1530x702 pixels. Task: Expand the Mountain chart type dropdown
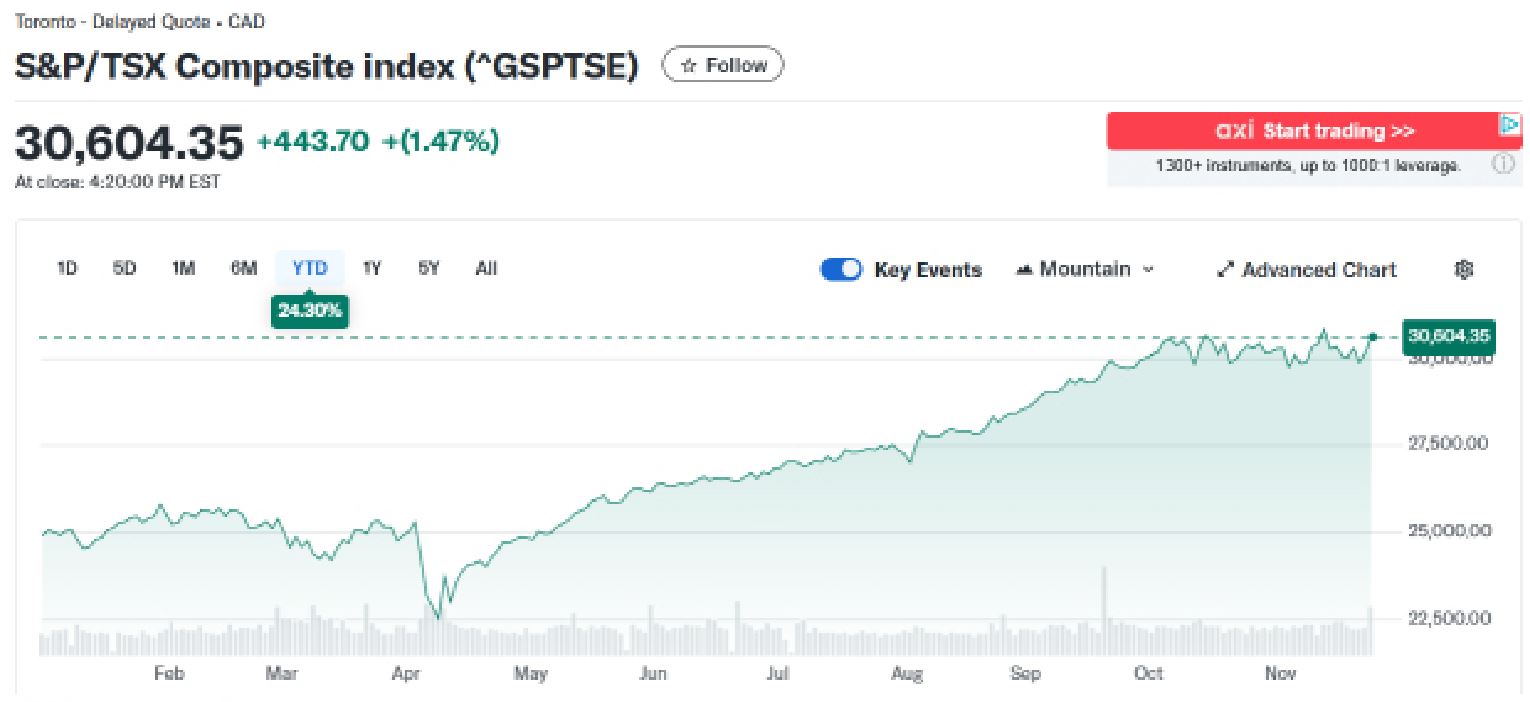[x=1148, y=270]
